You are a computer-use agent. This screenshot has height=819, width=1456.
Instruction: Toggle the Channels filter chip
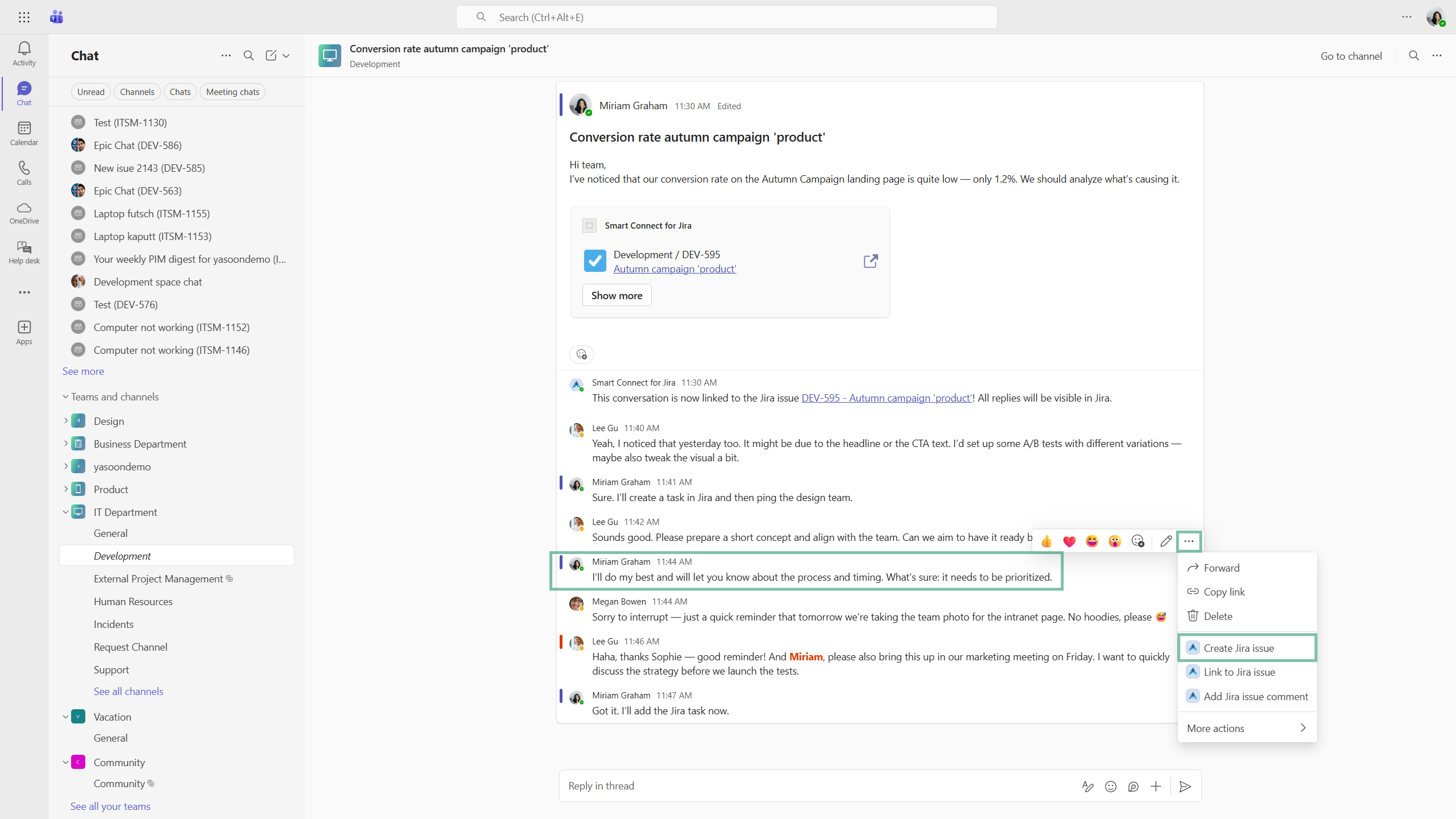pos(137,92)
